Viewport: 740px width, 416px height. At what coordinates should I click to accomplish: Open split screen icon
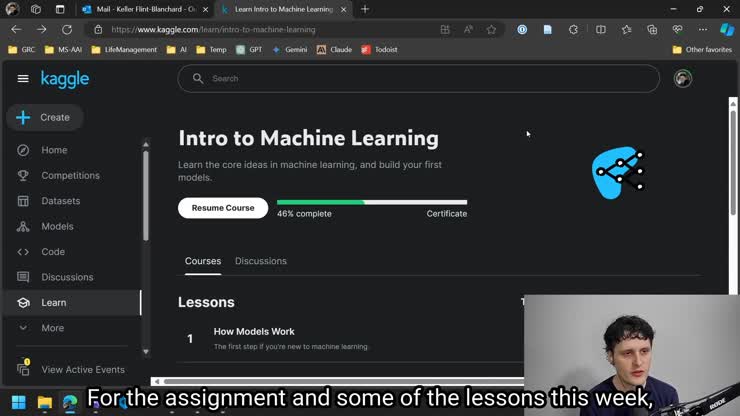(600, 29)
